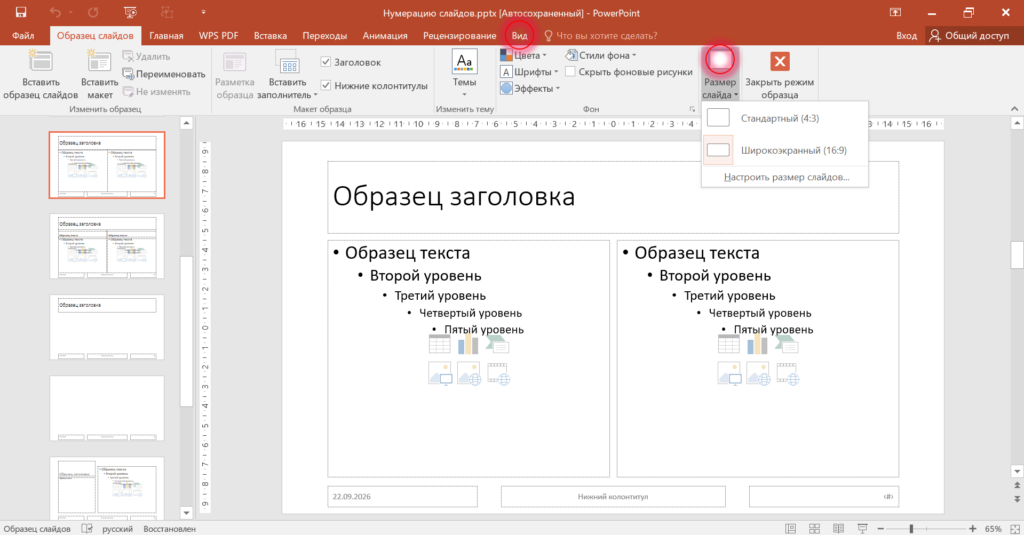Select the title-only layout thumbnail
Screen dimensions: 1024x535
click(x=107, y=327)
